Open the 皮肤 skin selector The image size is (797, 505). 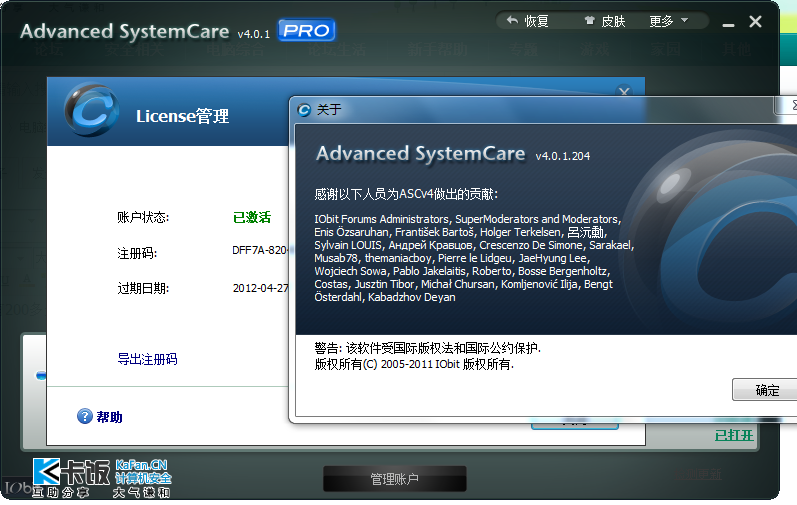[604, 21]
